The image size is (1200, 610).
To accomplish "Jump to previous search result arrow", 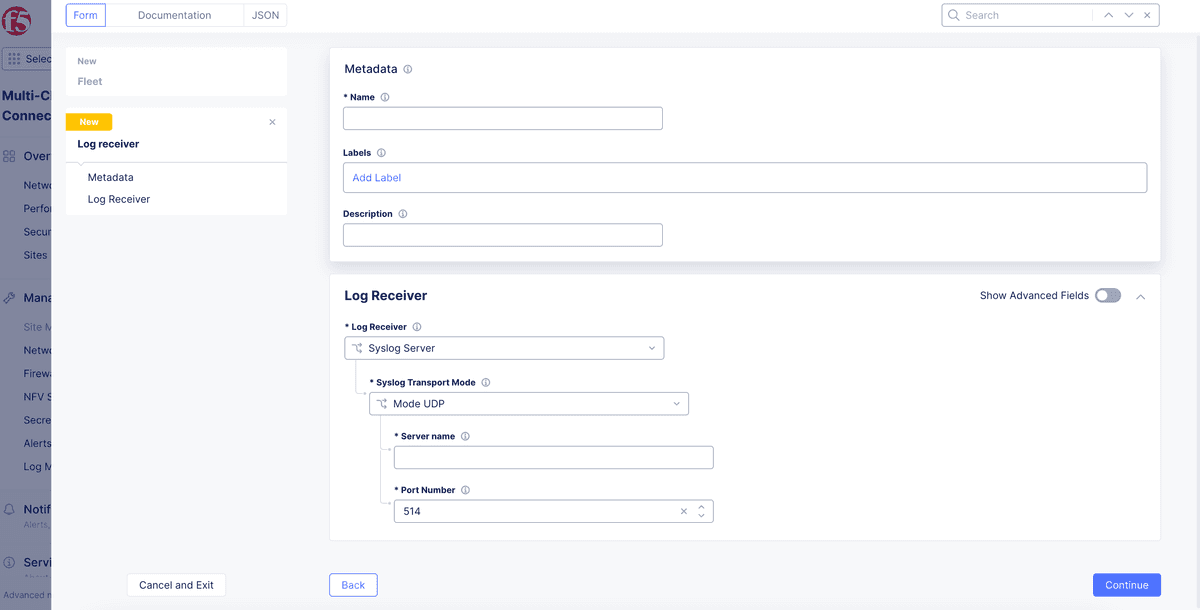I will (1108, 15).
